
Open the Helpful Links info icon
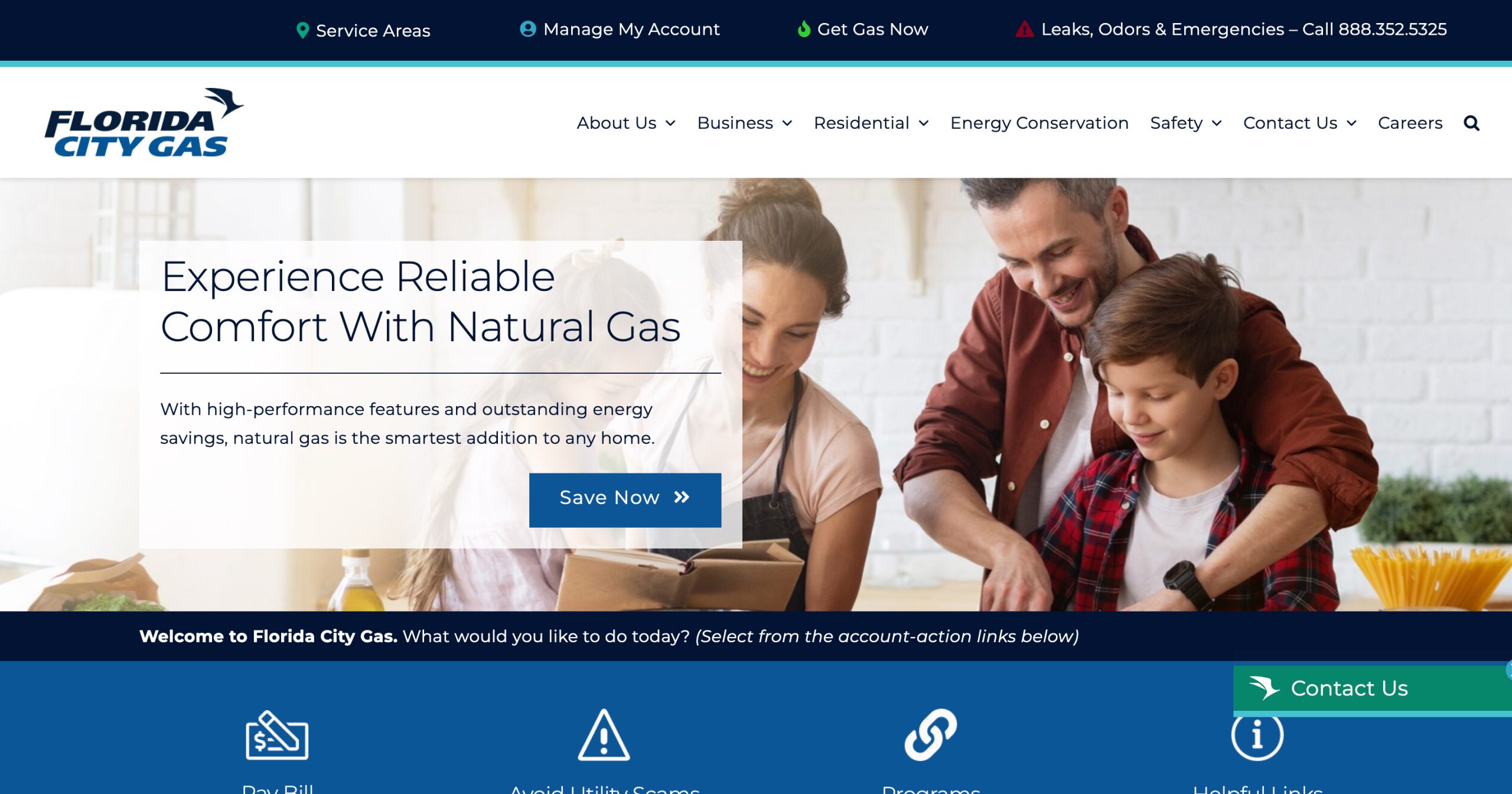[x=1257, y=737]
